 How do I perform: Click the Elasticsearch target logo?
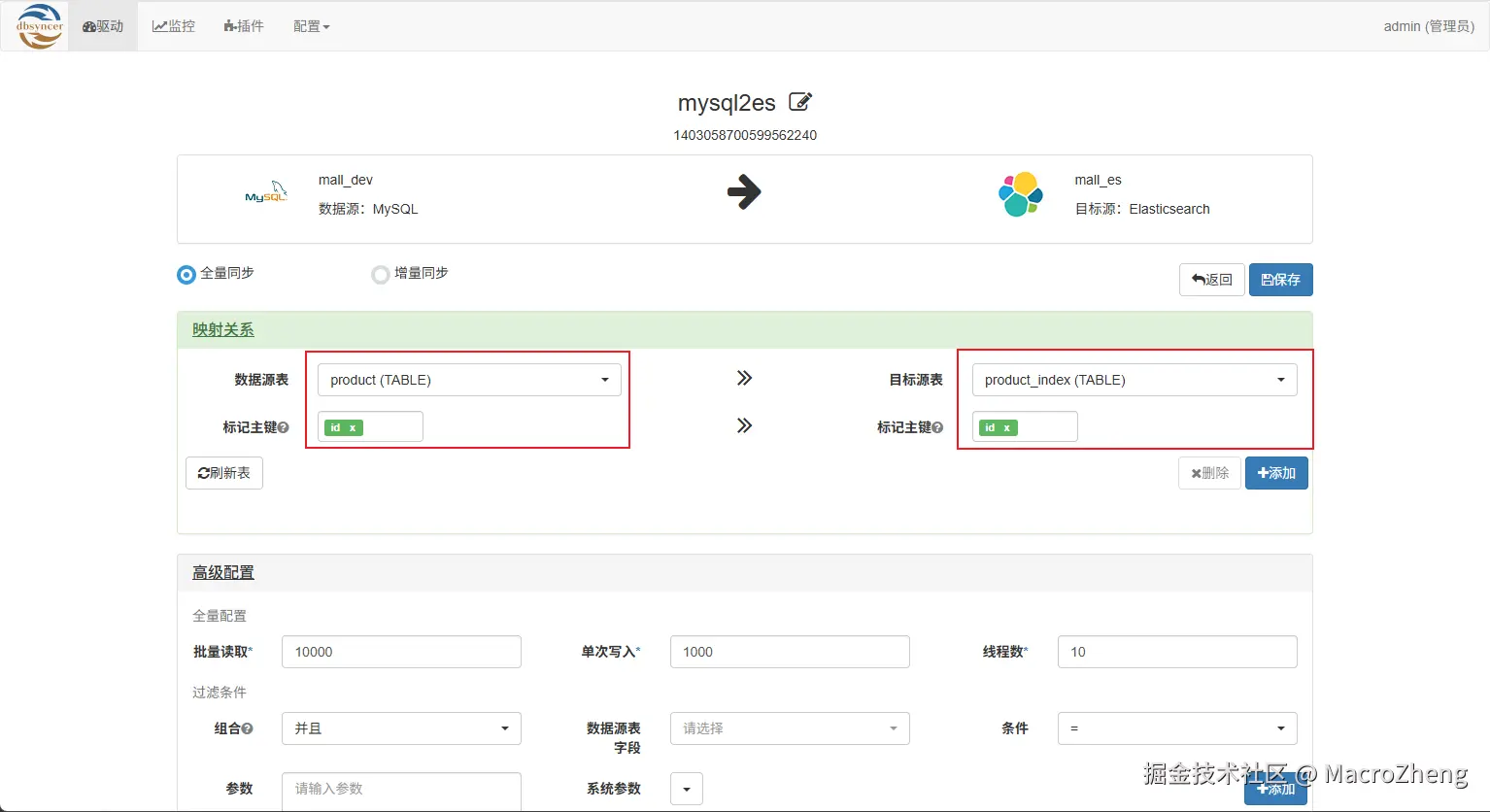click(x=1020, y=194)
